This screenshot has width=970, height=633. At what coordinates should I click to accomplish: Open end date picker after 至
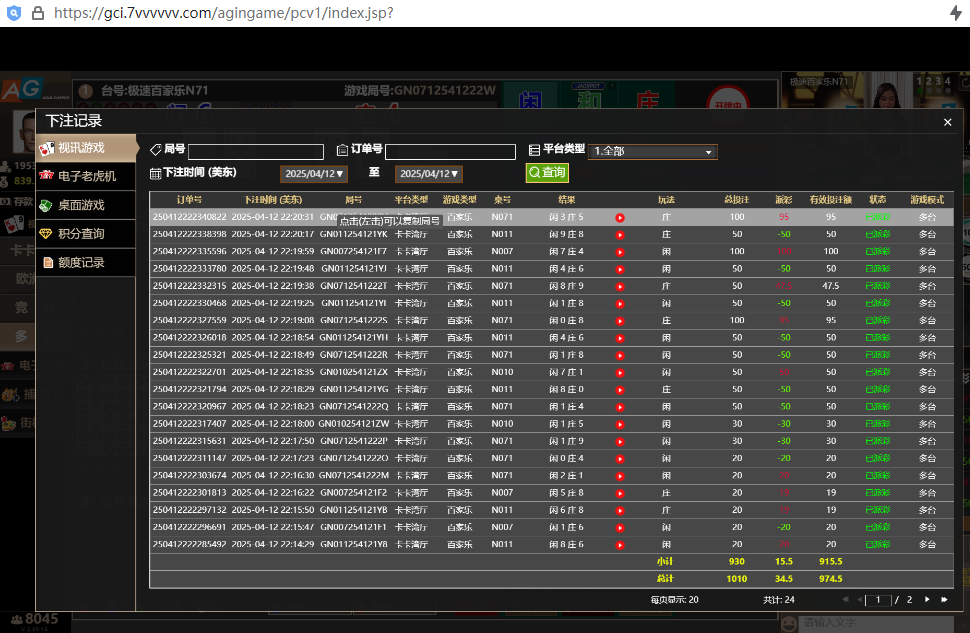click(429, 174)
